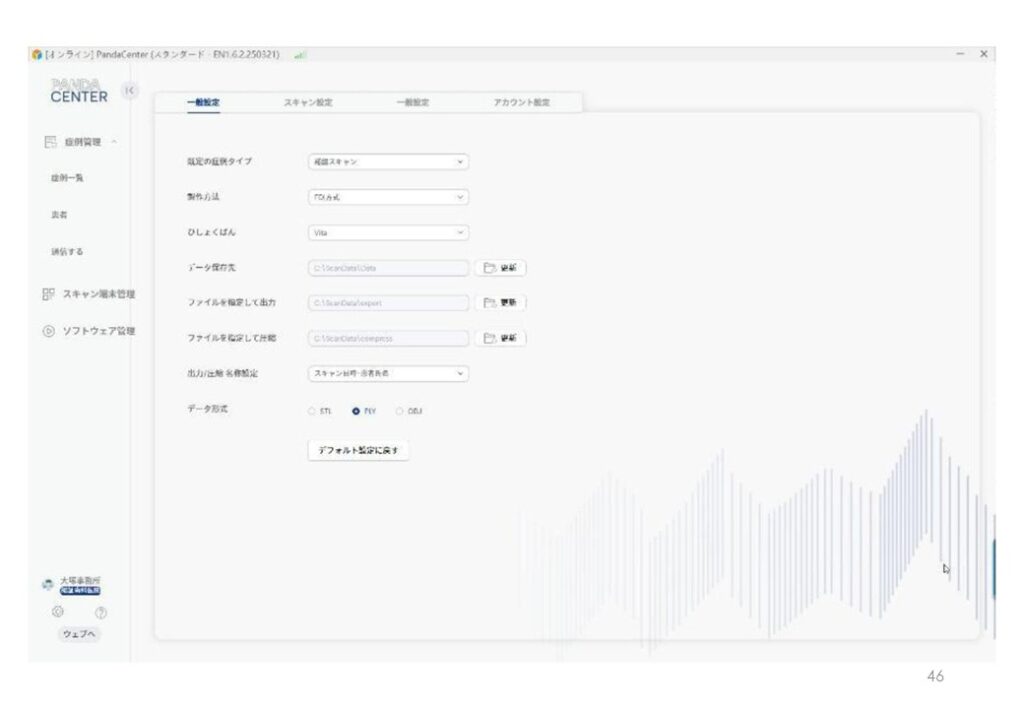Click the デフォルト設定に戻す button
The height and width of the screenshot is (709, 1024).
[358, 450]
